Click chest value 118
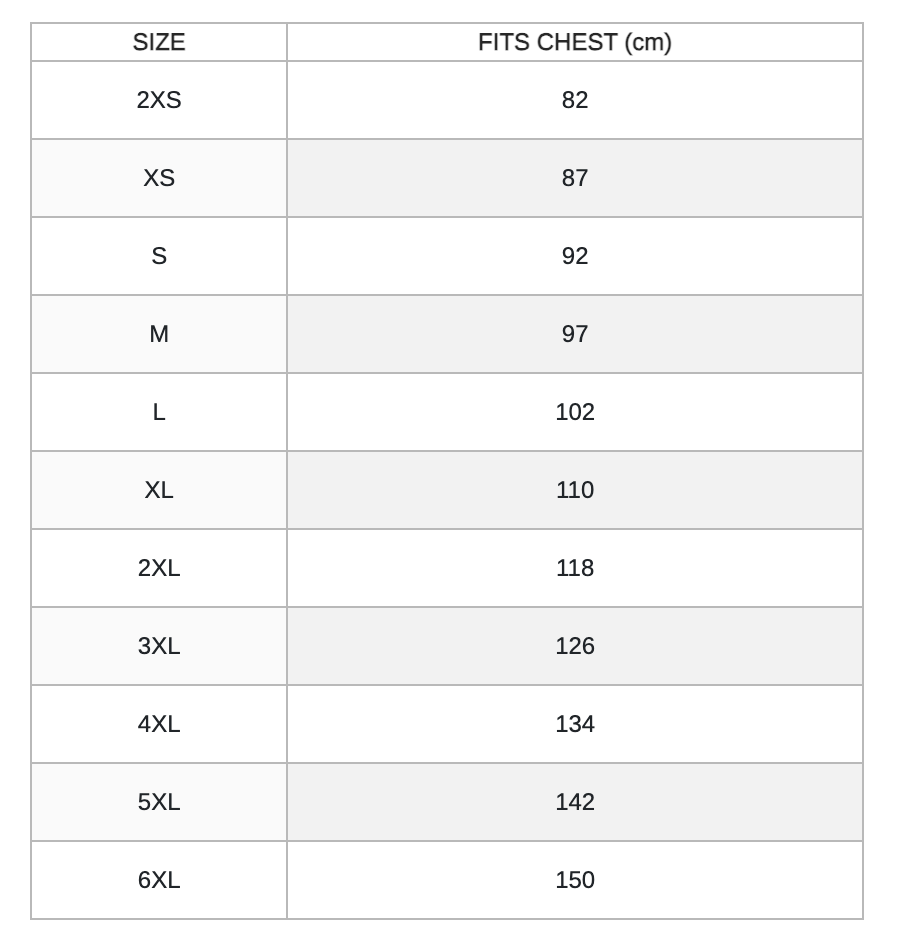The image size is (898, 944). (x=575, y=568)
